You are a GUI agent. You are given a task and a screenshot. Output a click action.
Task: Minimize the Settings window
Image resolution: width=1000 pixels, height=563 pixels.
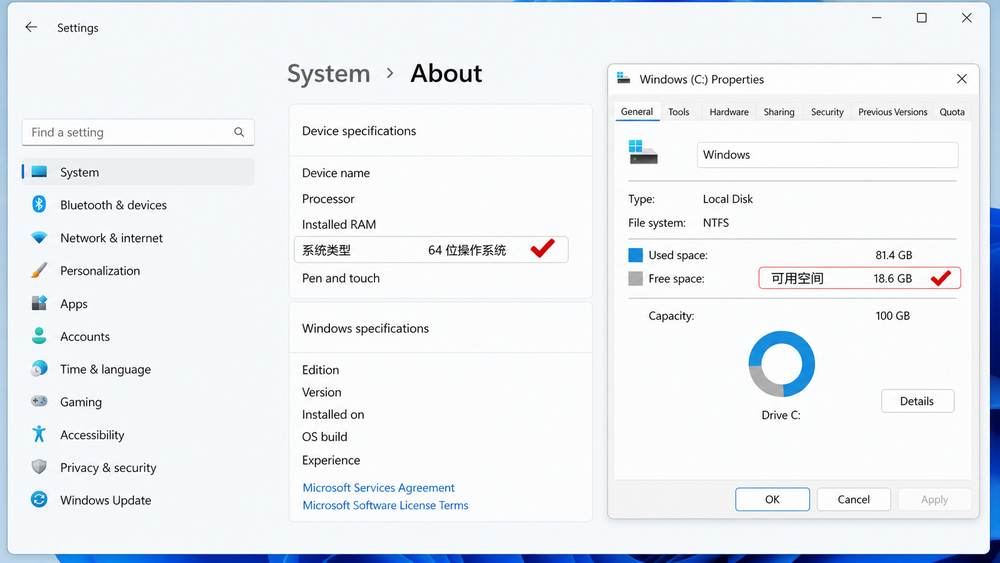point(877,18)
